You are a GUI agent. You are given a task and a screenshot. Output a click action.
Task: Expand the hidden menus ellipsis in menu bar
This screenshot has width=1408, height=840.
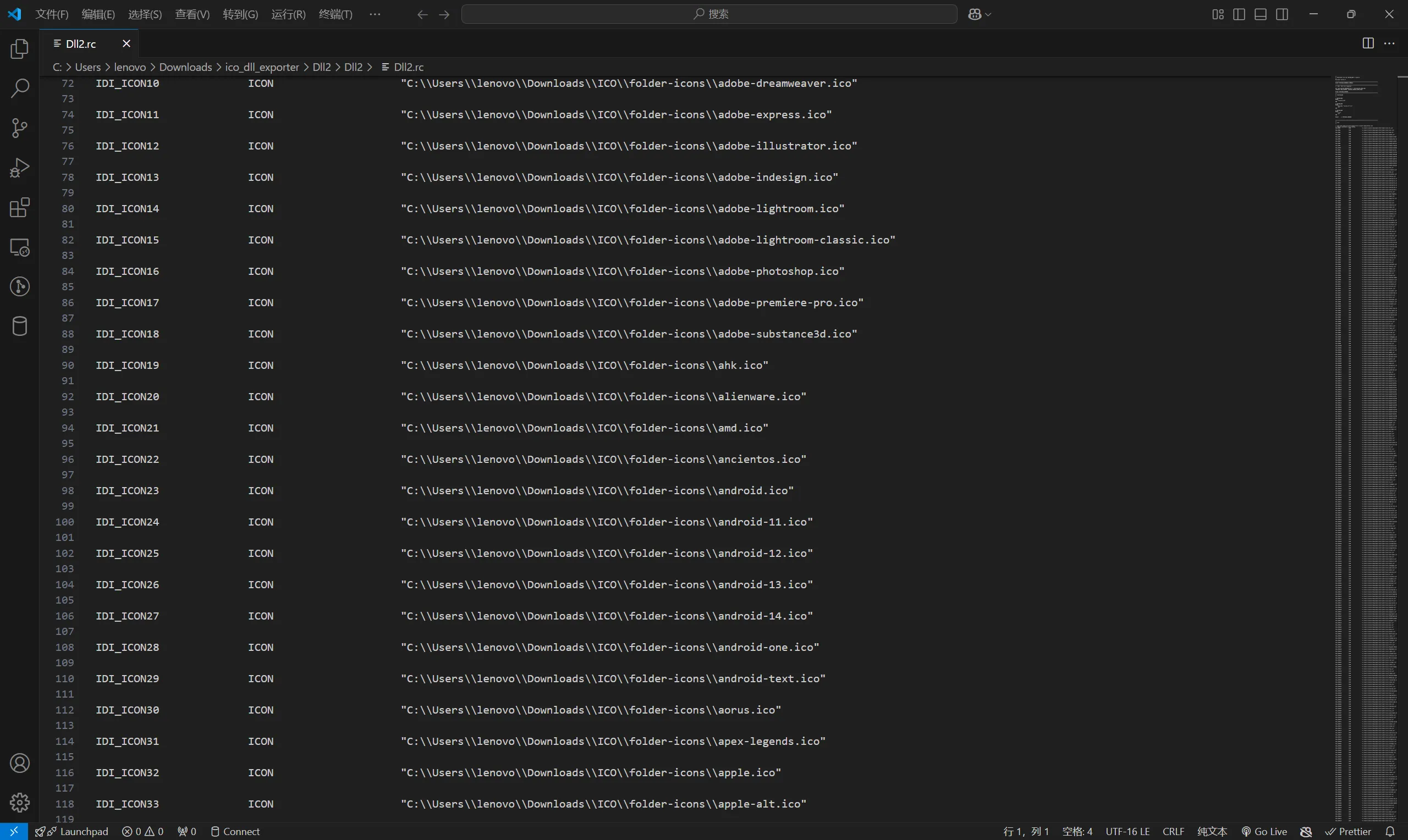pos(375,14)
